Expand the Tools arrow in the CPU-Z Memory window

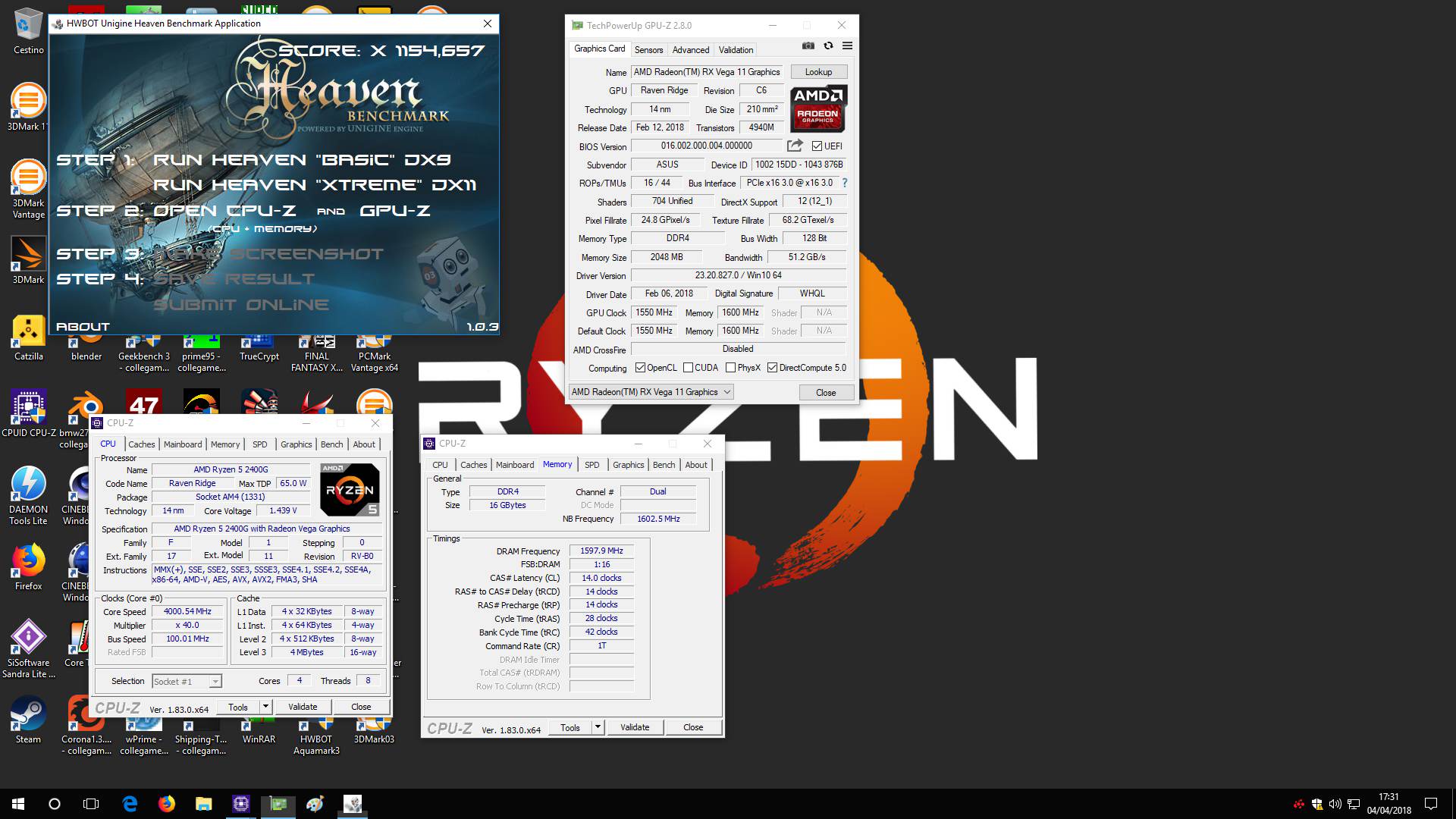pyautogui.click(x=598, y=727)
